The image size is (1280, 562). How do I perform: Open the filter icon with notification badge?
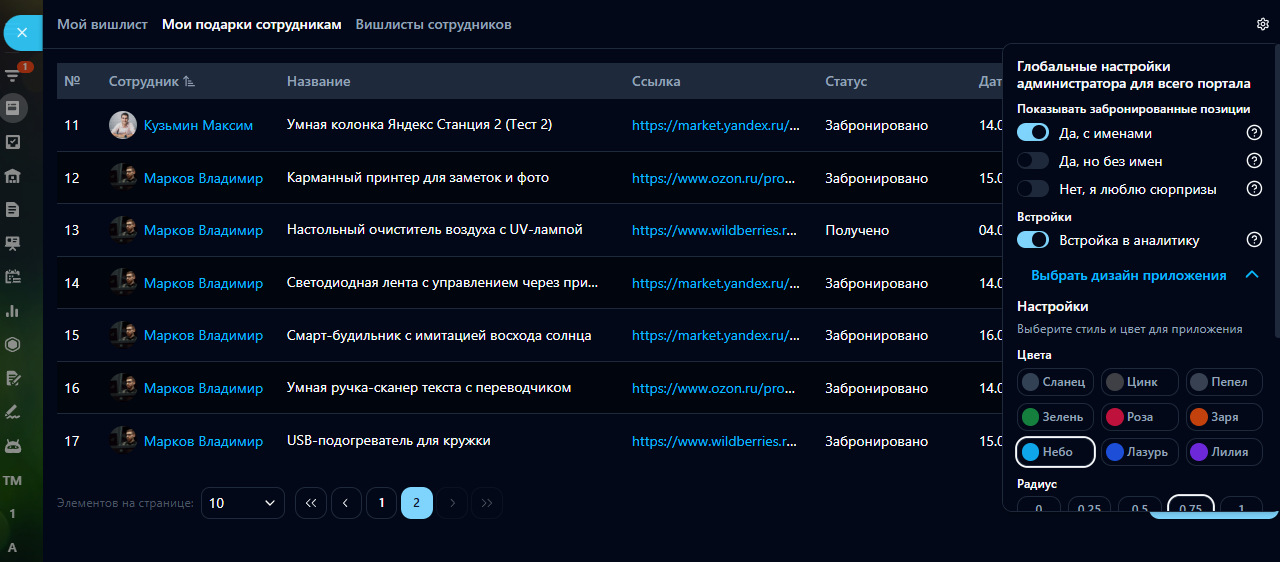[x=13, y=75]
